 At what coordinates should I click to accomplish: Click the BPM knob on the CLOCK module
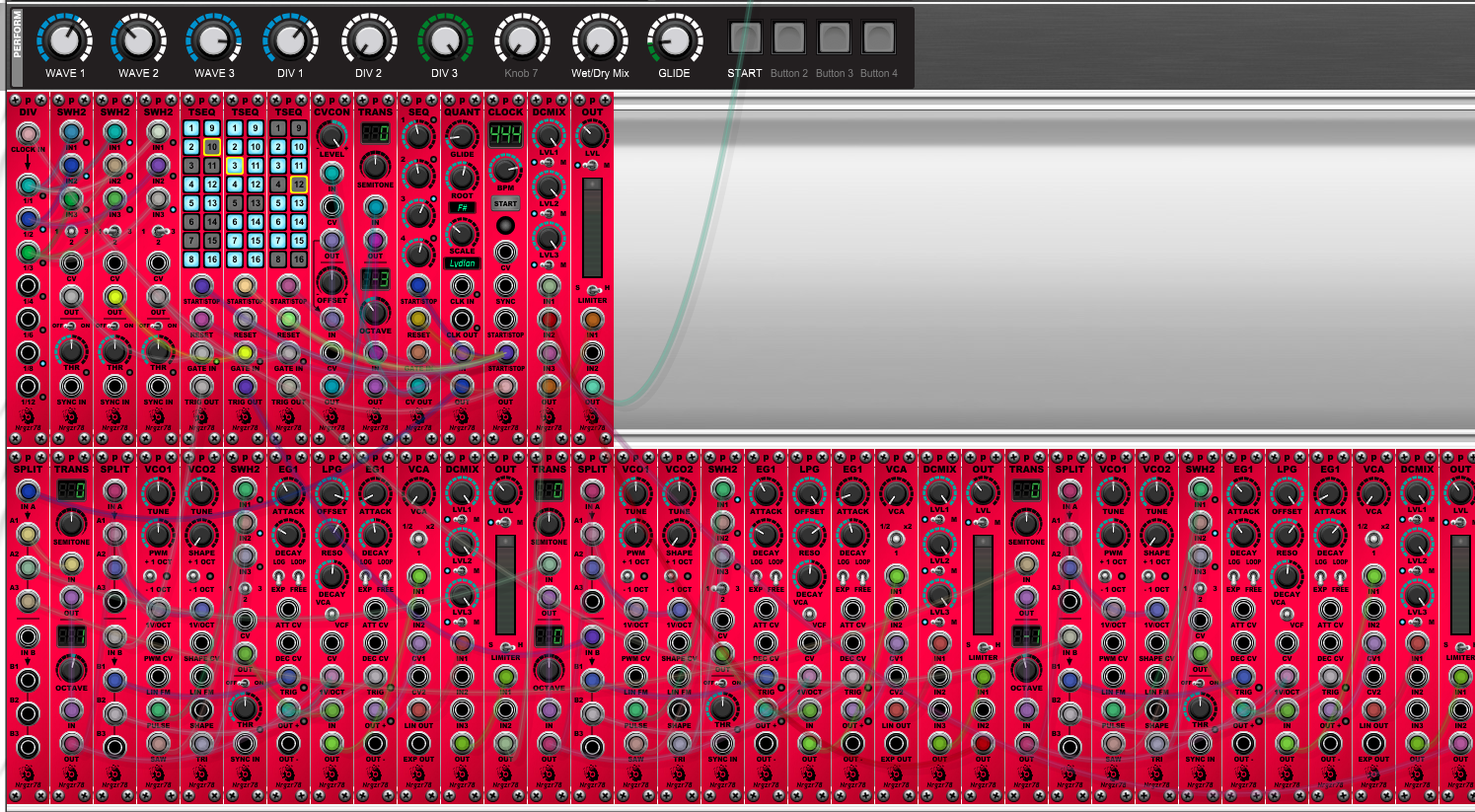click(x=505, y=169)
